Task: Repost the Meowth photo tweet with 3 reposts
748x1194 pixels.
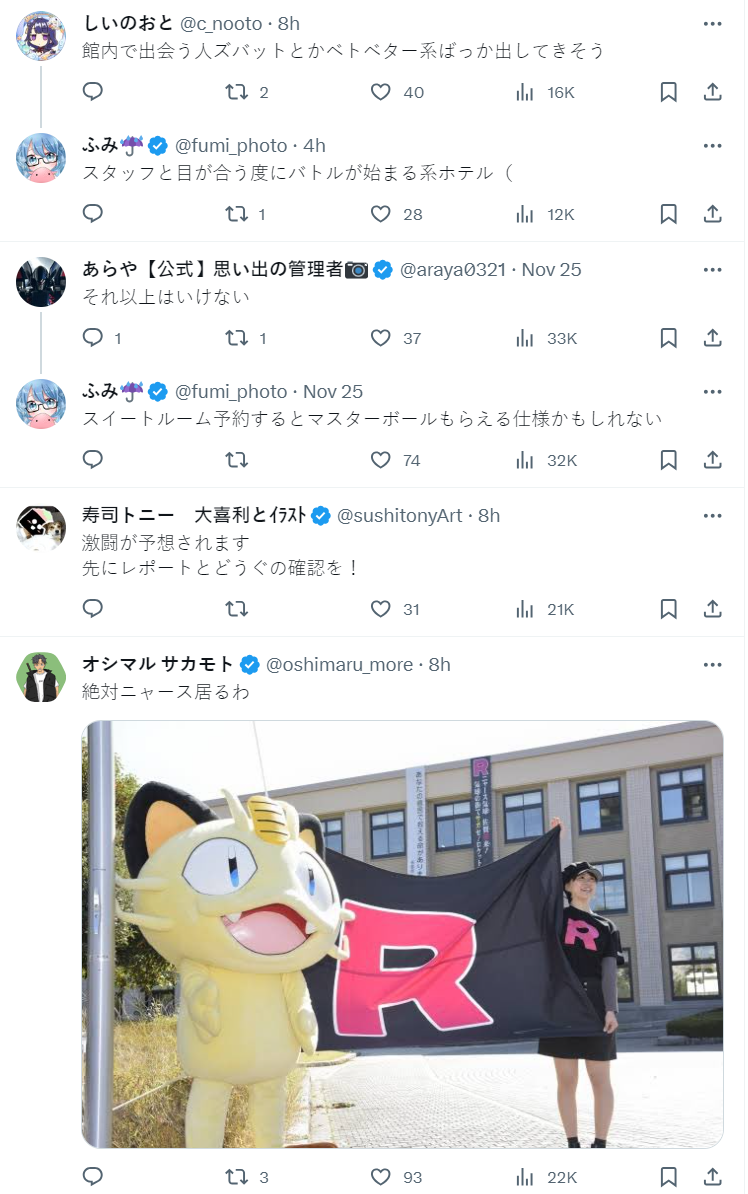Action: point(246,1177)
